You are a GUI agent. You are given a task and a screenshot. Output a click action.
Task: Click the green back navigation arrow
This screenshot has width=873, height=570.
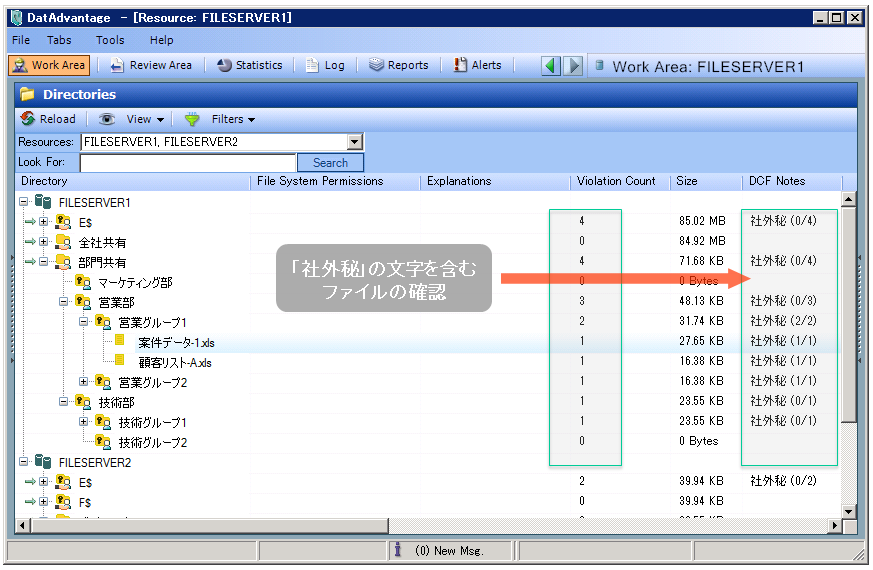click(551, 66)
